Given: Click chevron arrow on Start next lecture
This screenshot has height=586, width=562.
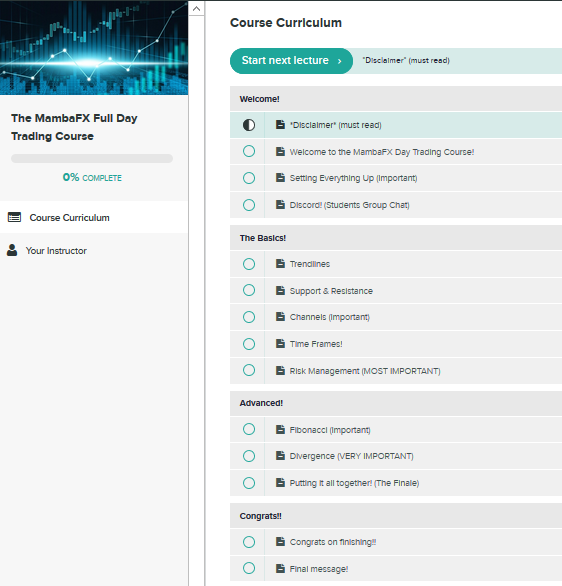Looking at the screenshot, I should [x=339, y=61].
